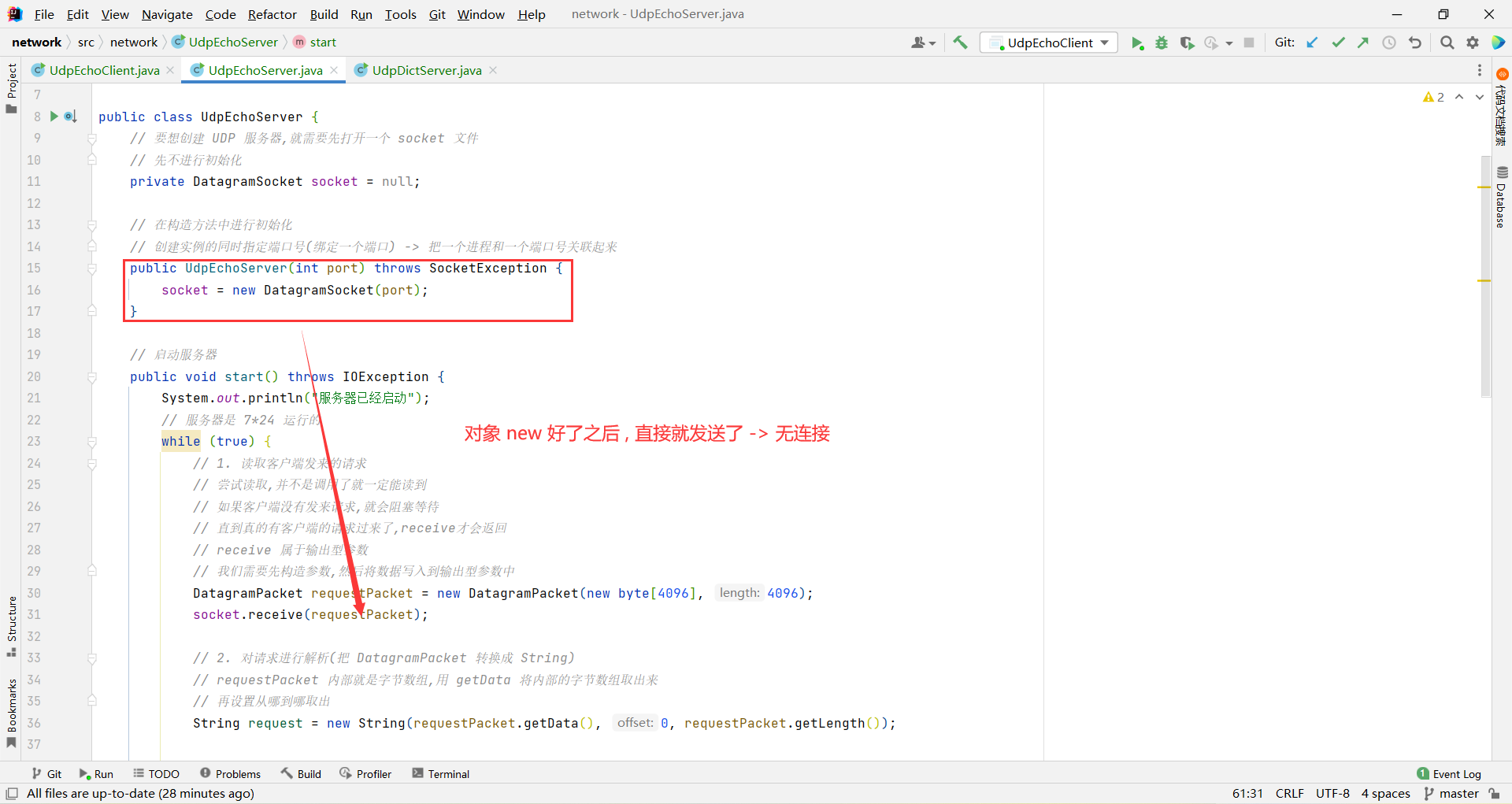The height and width of the screenshot is (804, 1512).
Task: Collapse the constructor fold at line 15
Action: (x=92, y=269)
